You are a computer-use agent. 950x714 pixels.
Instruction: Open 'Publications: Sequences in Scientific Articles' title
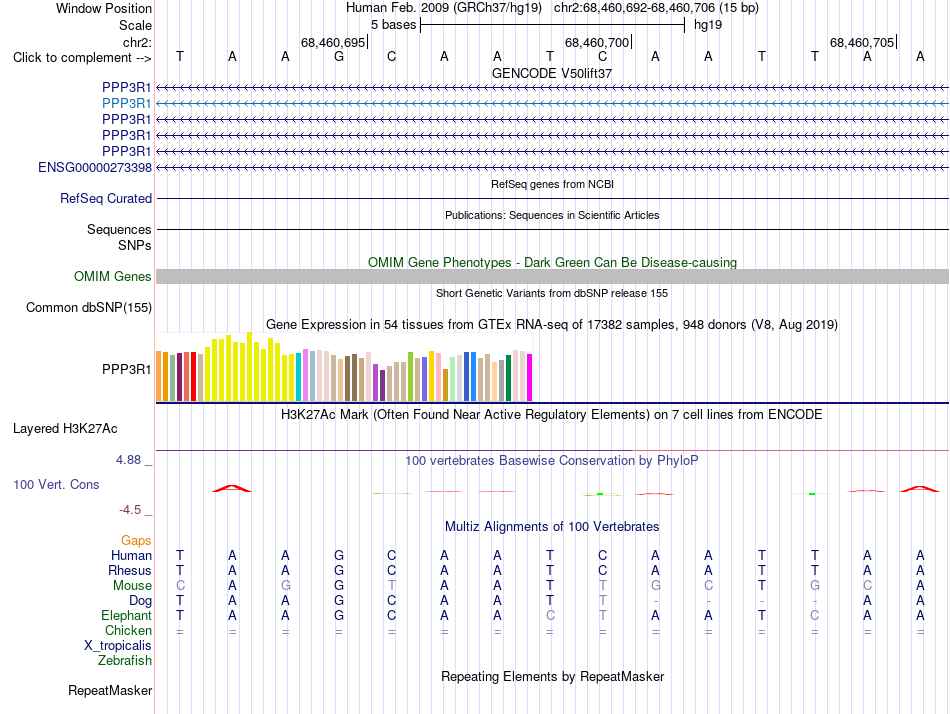click(x=552, y=215)
